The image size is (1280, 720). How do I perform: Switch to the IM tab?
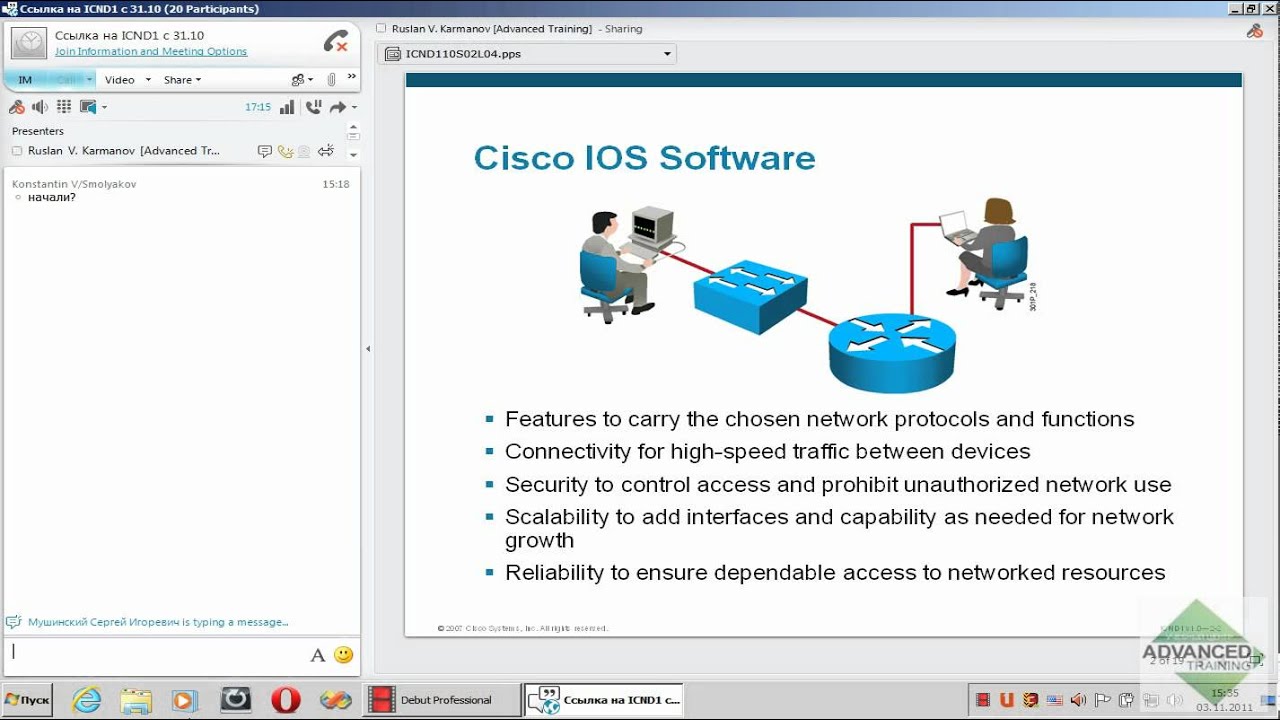click(x=25, y=80)
